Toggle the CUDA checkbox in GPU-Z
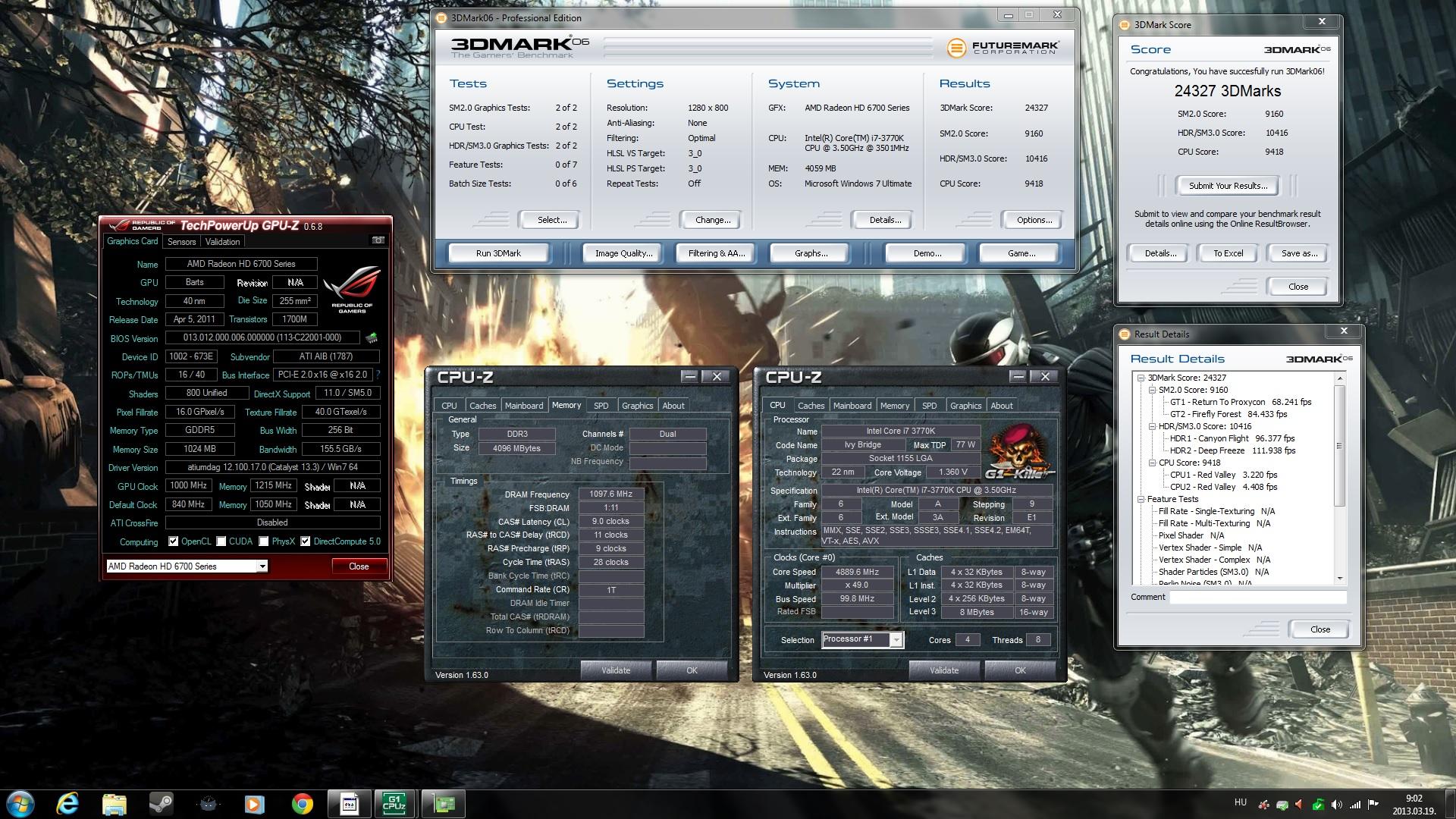The width and height of the screenshot is (1456, 819). 221,541
